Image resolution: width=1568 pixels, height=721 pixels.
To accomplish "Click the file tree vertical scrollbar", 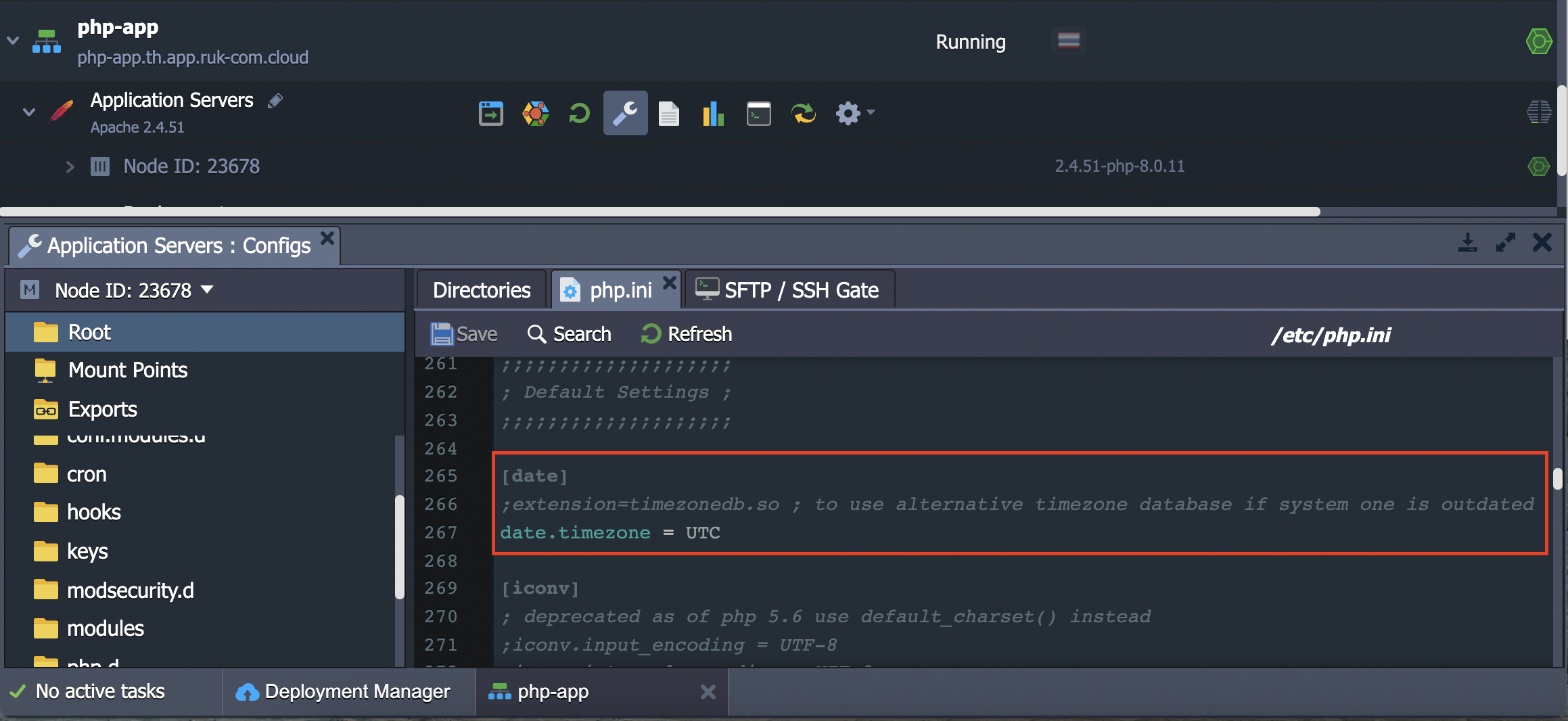I will 400,546.
